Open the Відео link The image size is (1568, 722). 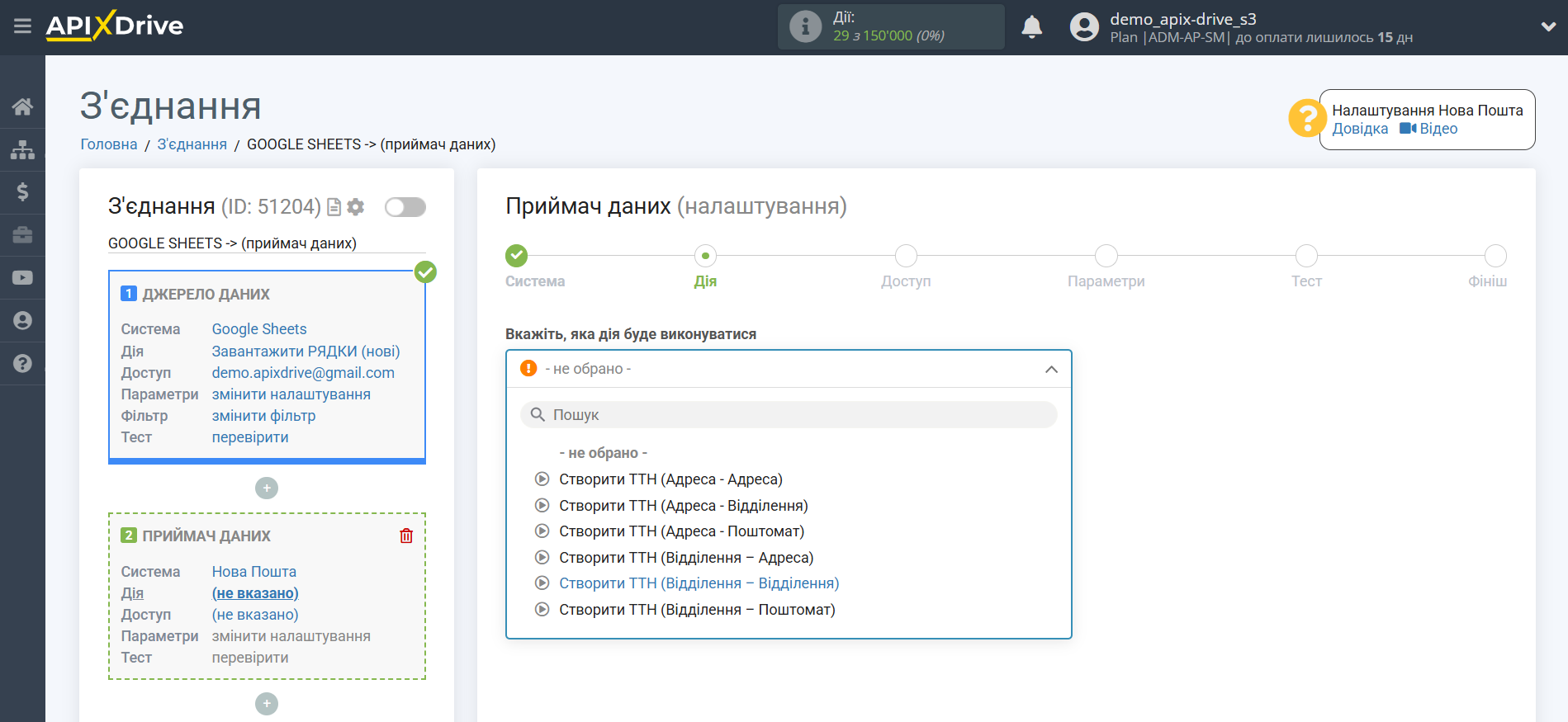click(1438, 129)
